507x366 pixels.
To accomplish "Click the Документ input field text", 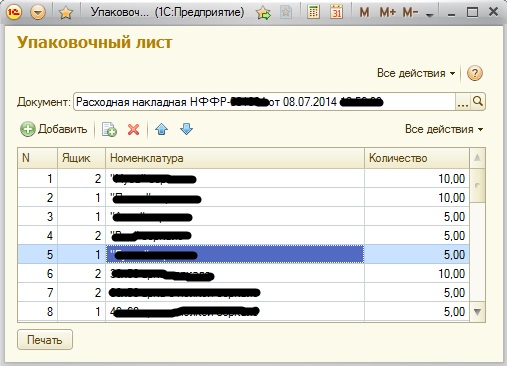I will (x=264, y=101).
